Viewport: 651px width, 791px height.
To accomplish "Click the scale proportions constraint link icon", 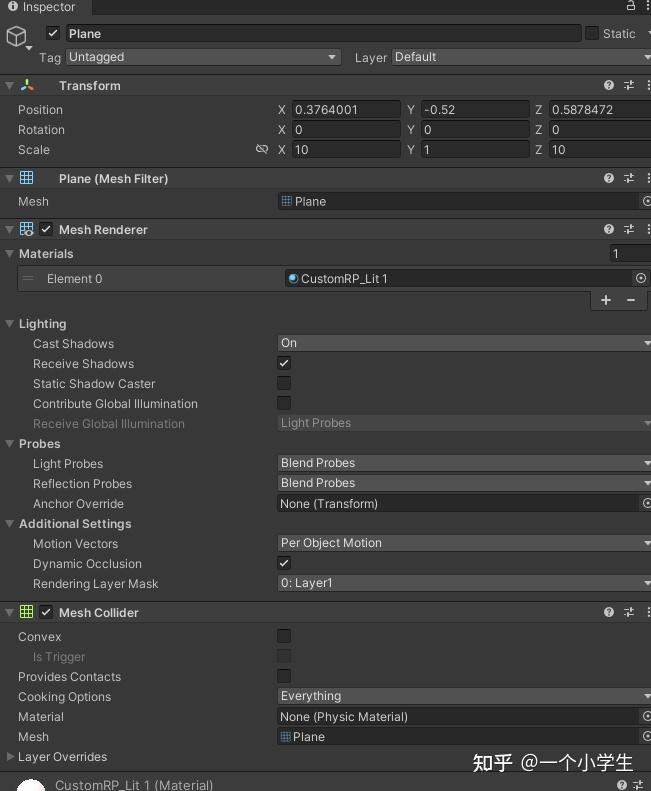I will click(x=262, y=149).
